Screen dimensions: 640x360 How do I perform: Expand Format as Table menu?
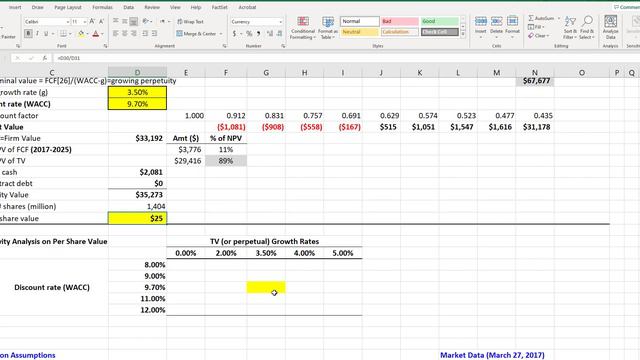tap(327, 28)
